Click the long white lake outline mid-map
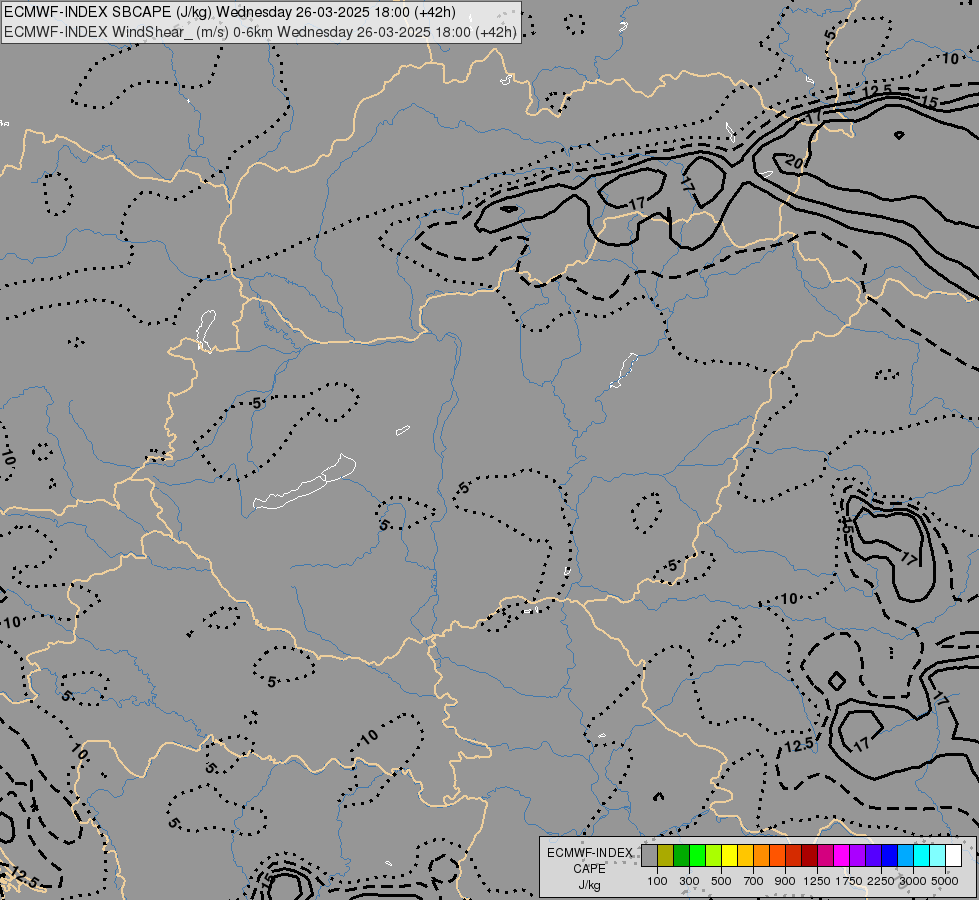The image size is (979, 900). tap(304, 482)
